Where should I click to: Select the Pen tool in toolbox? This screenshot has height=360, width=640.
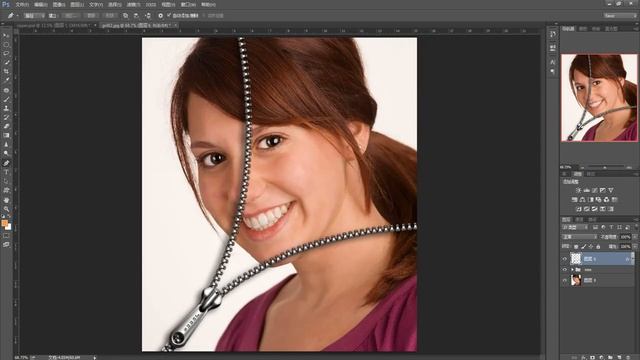coord(6,163)
